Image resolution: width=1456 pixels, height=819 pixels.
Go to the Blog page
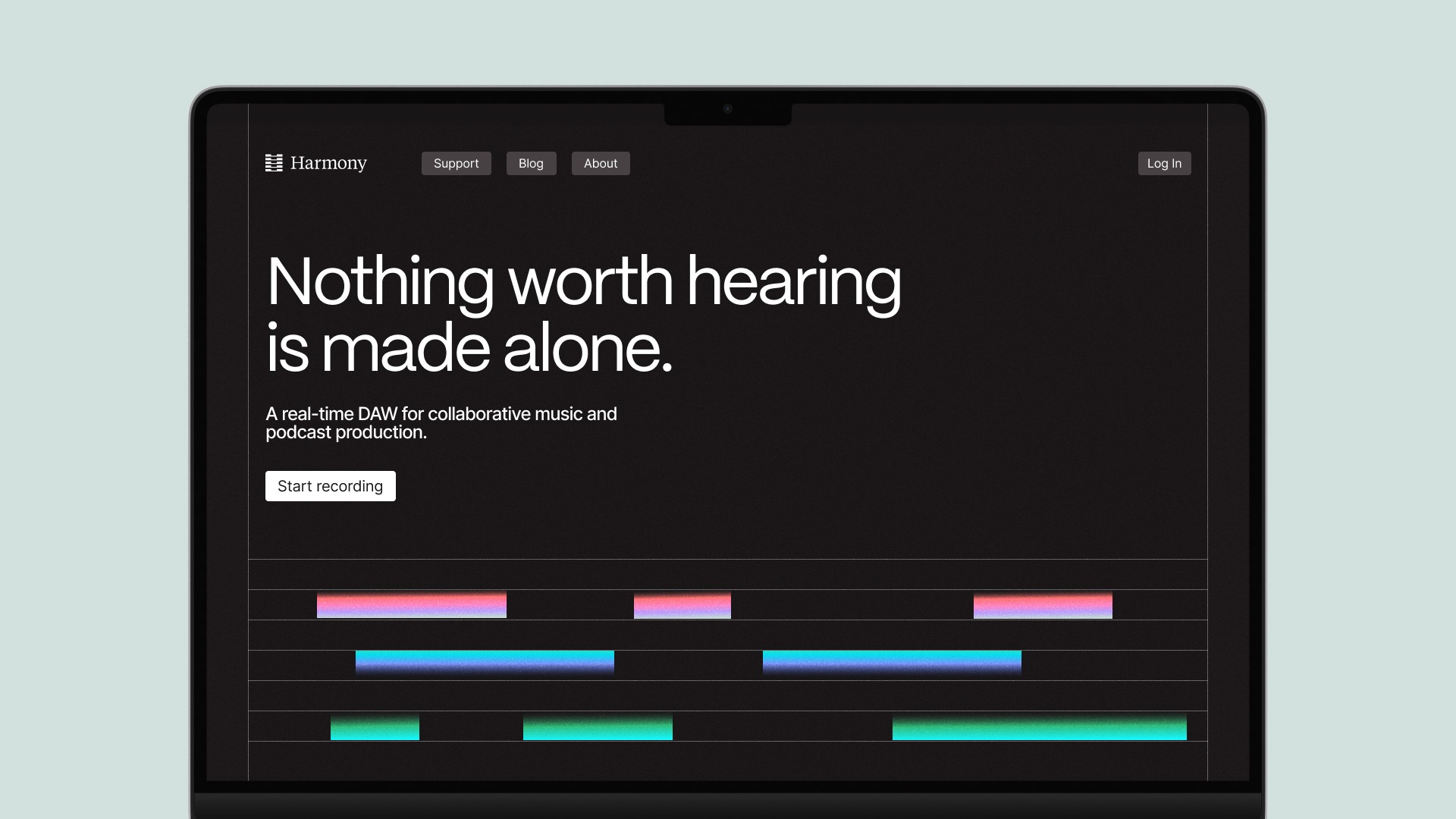pyautogui.click(x=531, y=163)
